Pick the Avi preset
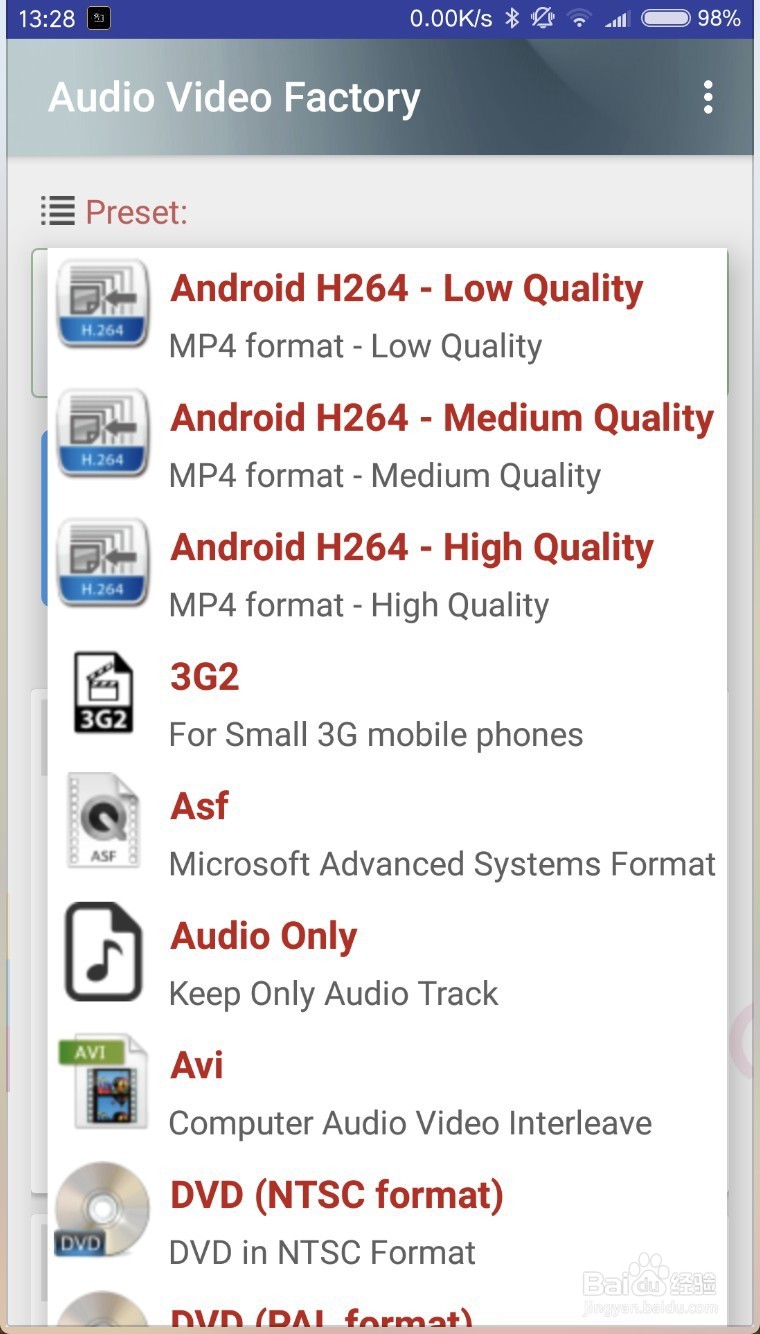760x1334 pixels. [387, 1090]
